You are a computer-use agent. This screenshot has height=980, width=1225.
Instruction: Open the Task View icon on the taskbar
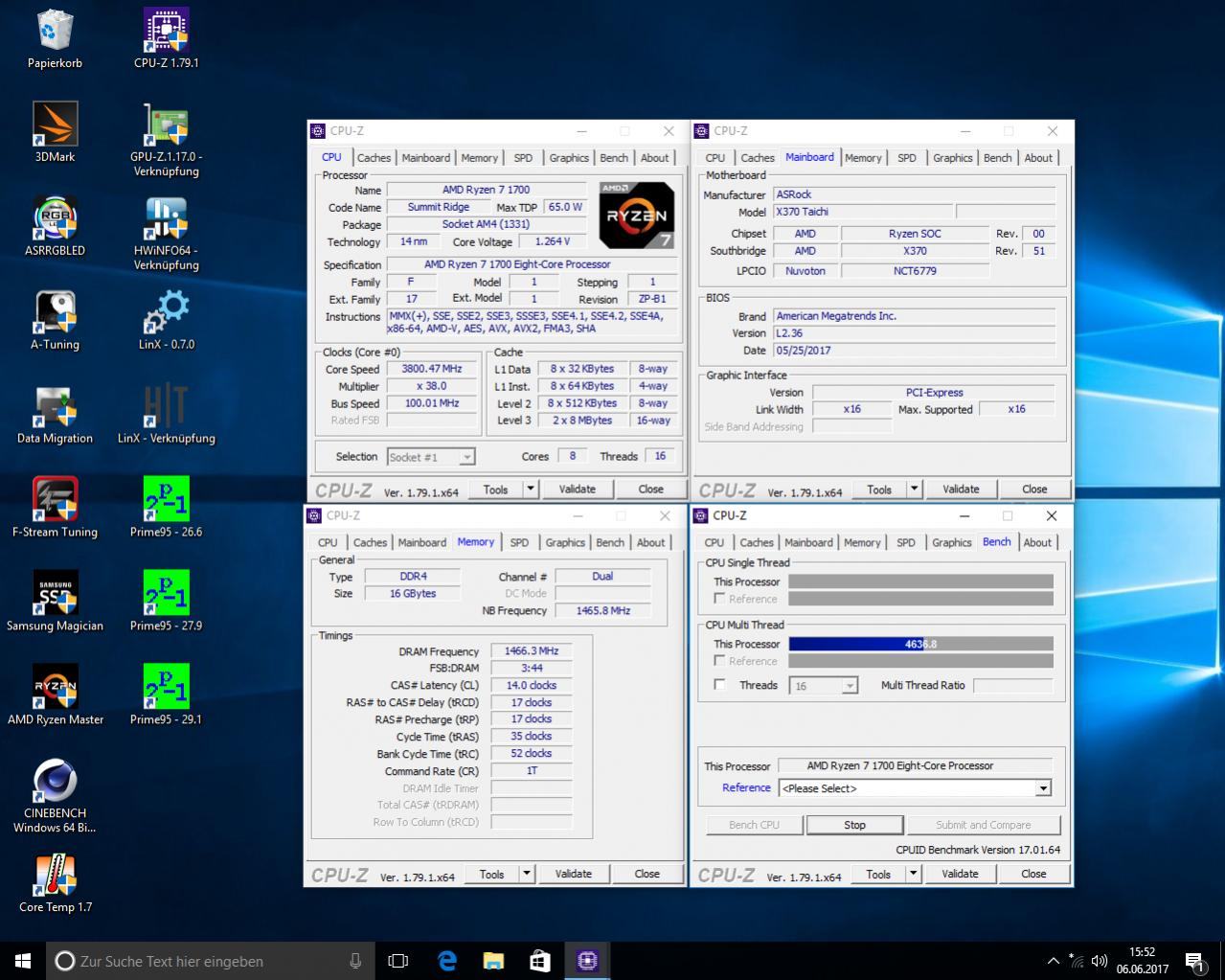point(398,960)
